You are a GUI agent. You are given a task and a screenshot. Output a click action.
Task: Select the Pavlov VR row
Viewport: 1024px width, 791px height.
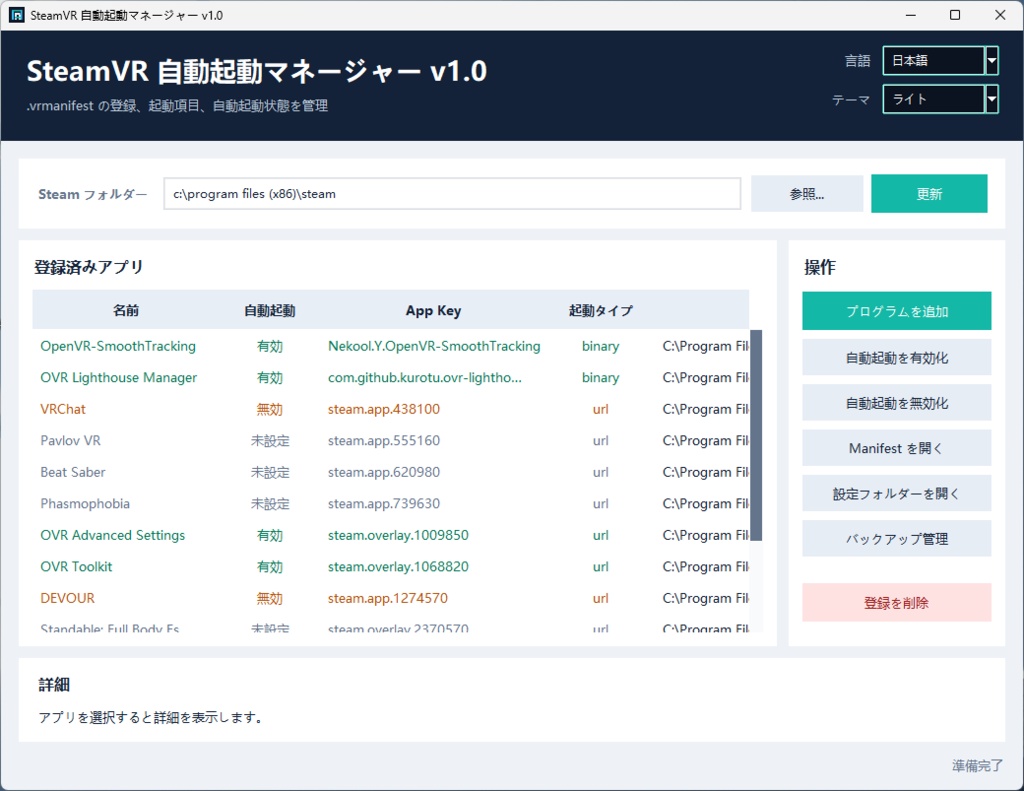point(391,441)
